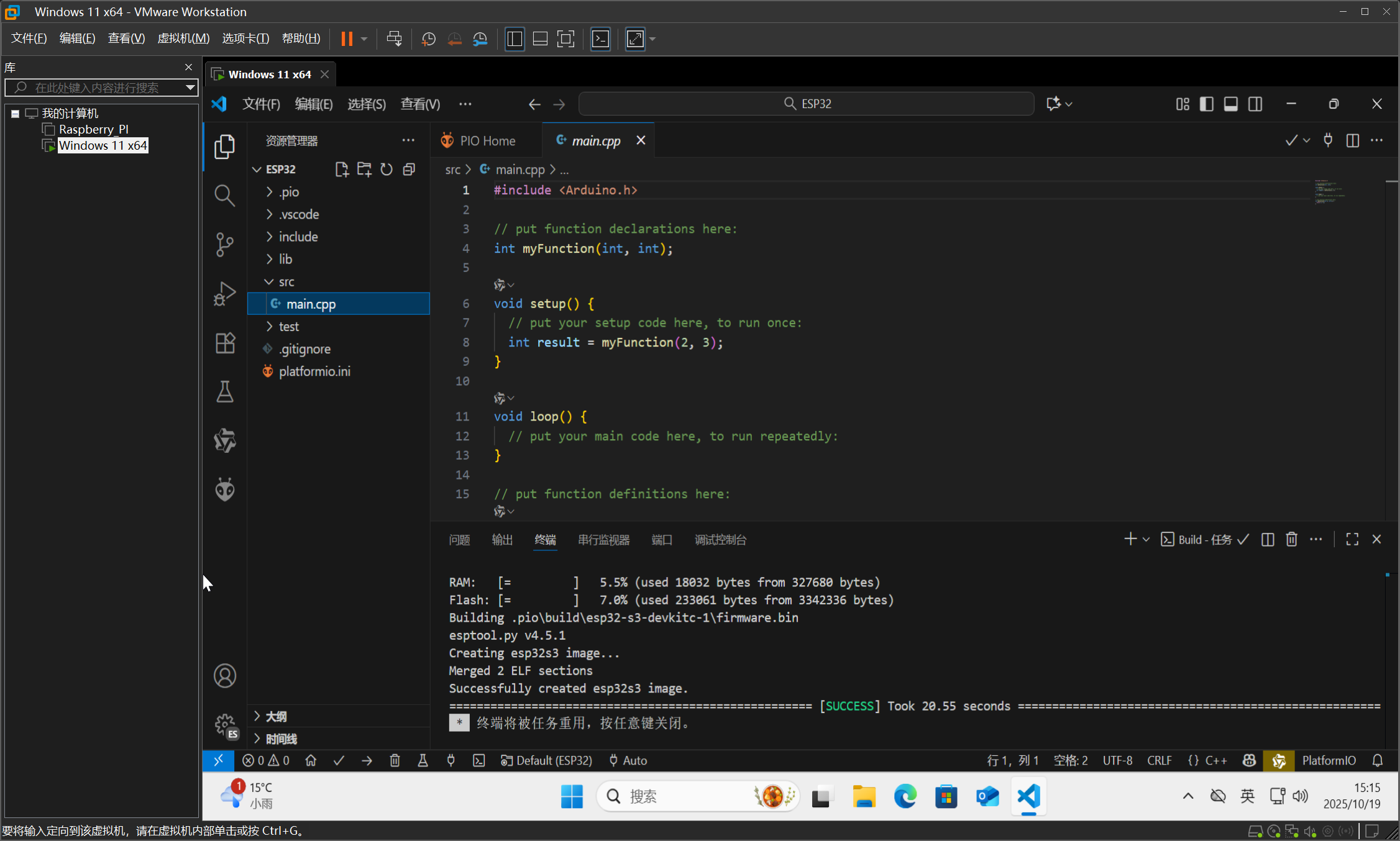Viewport: 1400px width, 841px height.
Task: Run unit tests with the flask status bar icon
Action: (423, 760)
